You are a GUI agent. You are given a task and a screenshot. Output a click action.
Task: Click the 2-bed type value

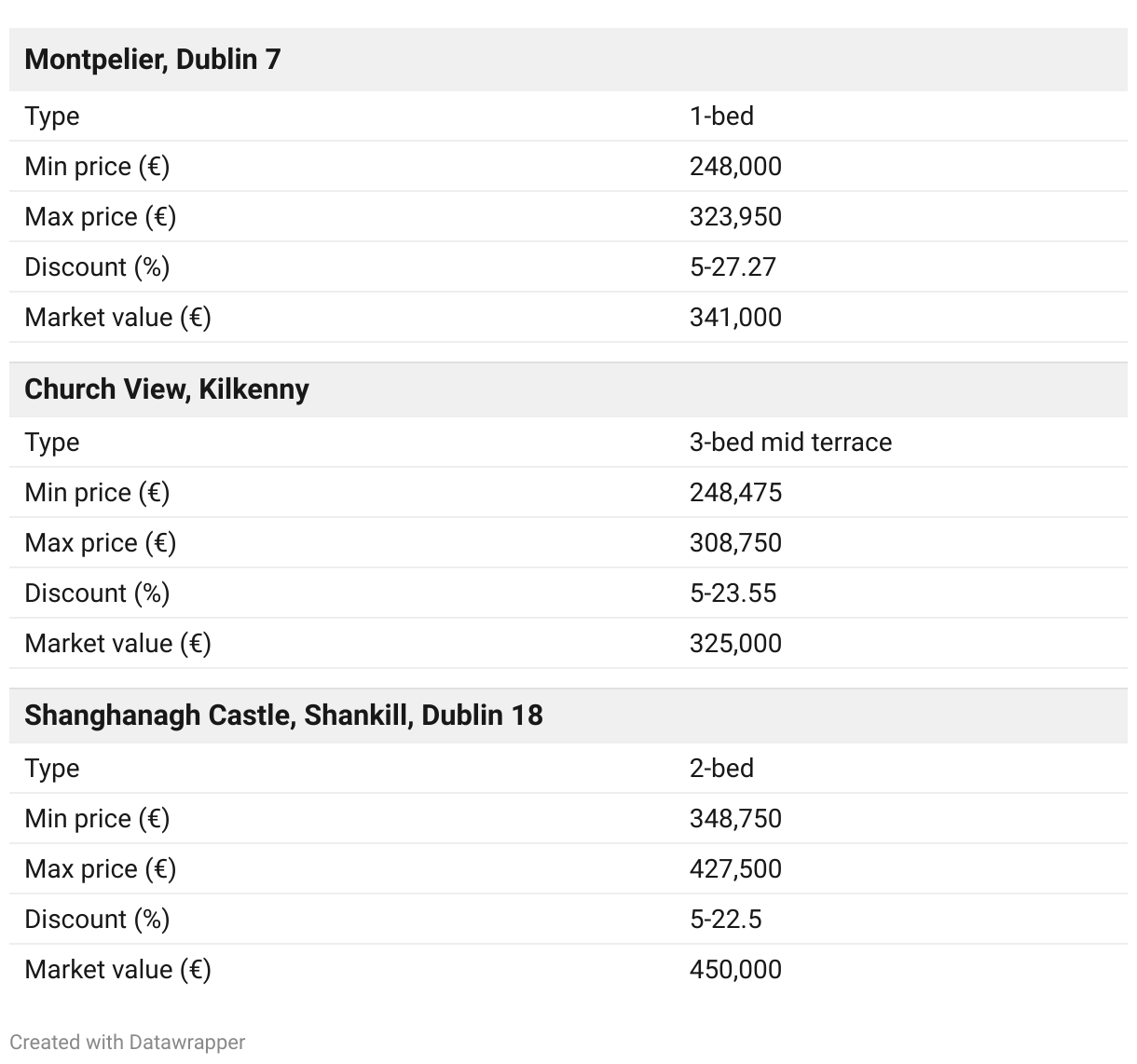point(721,769)
